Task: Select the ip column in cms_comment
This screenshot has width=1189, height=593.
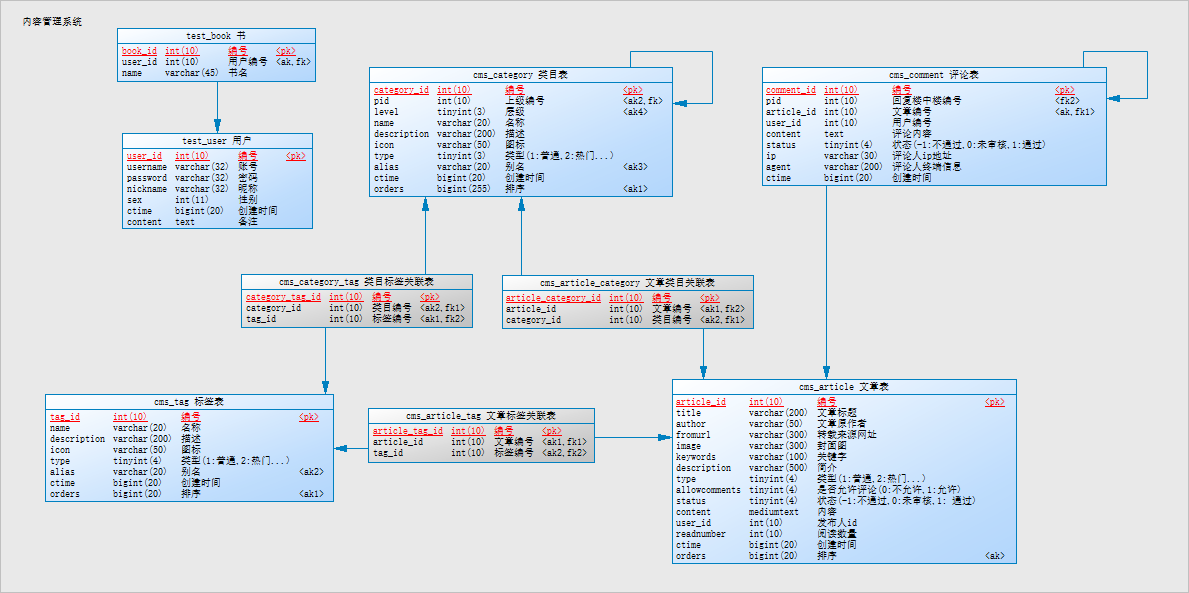Action: [934, 155]
